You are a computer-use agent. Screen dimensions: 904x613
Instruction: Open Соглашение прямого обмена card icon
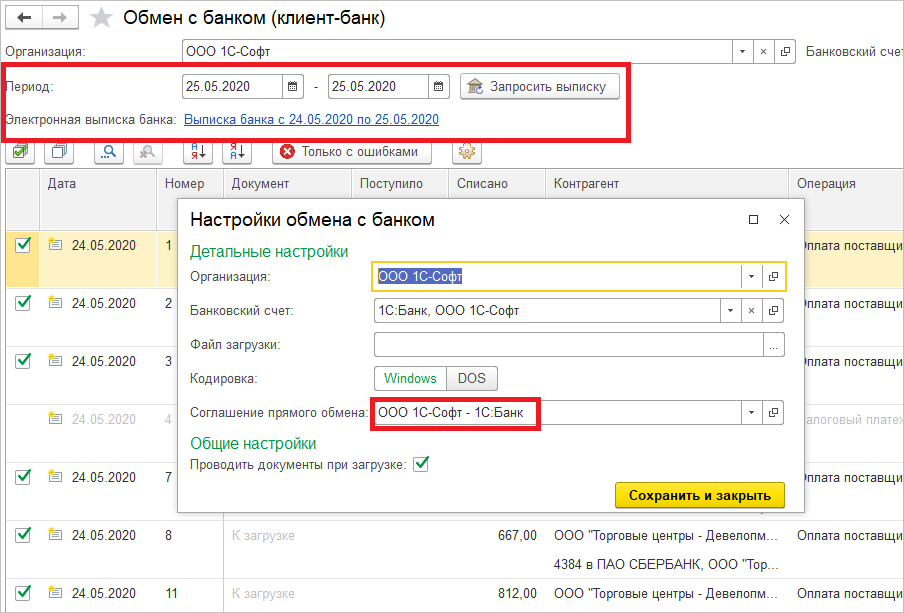click(x=773, y=413)
